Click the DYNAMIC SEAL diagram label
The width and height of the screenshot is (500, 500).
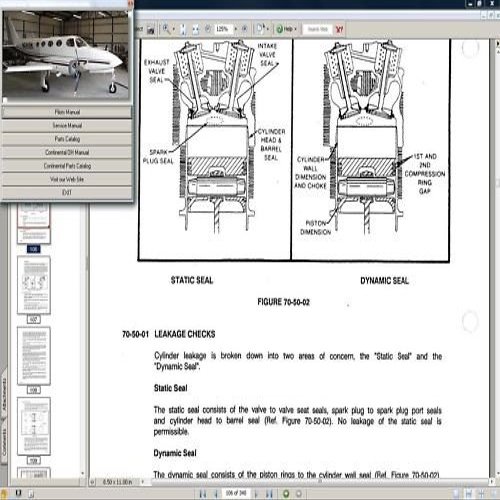(384, 281)
